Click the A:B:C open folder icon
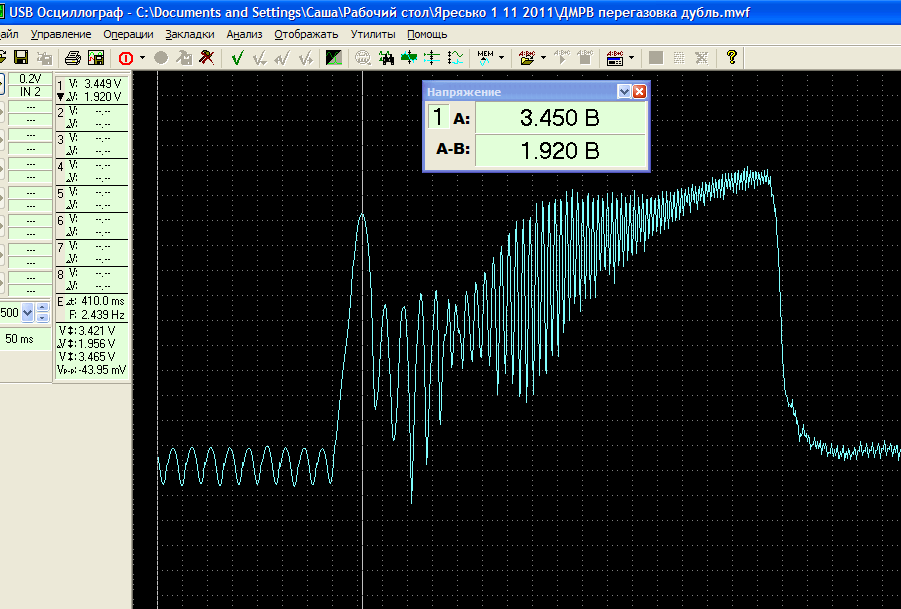This screenshot has height=609, width=901. point(527,57)
